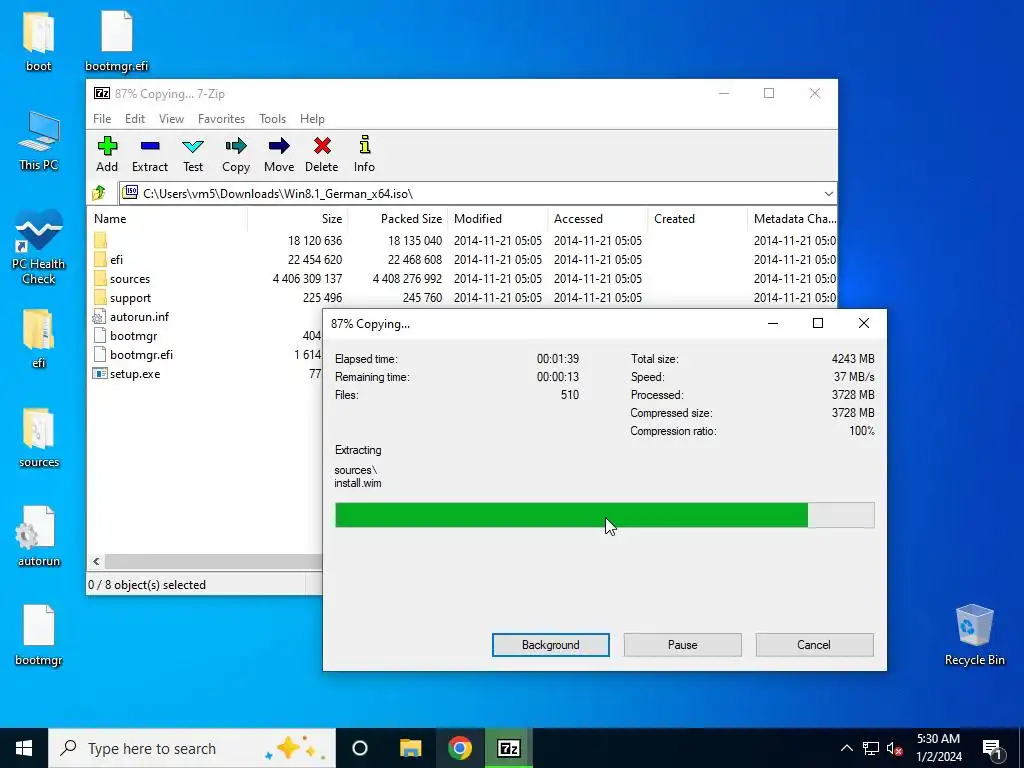This screenshot has height=768, width=1024.
Task: Click the network tray icon
Action: tap(871, 748)
